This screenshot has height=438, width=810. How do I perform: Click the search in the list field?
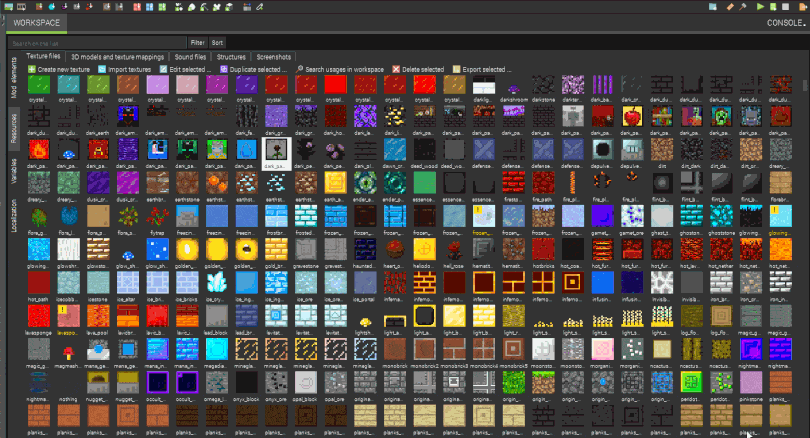97,43
